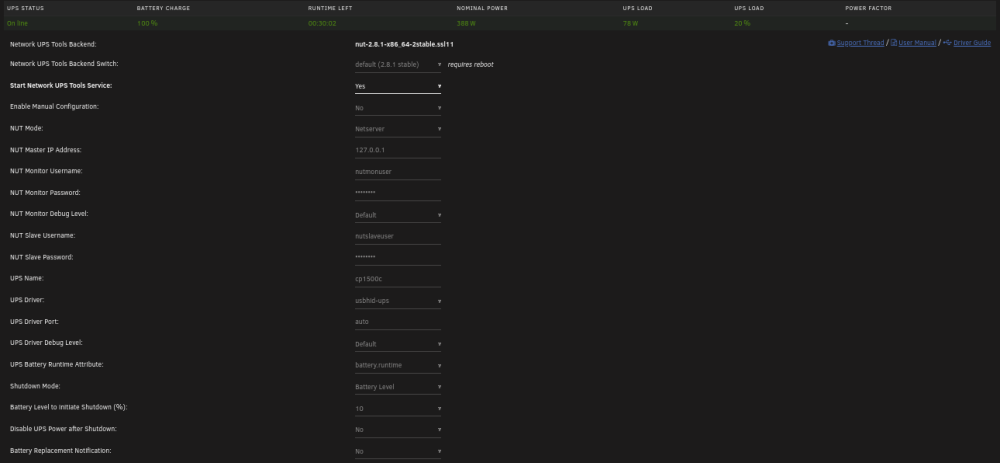
Task: Click the 'RUNTIME LEFT' column header
Action: tap(330, 8)
